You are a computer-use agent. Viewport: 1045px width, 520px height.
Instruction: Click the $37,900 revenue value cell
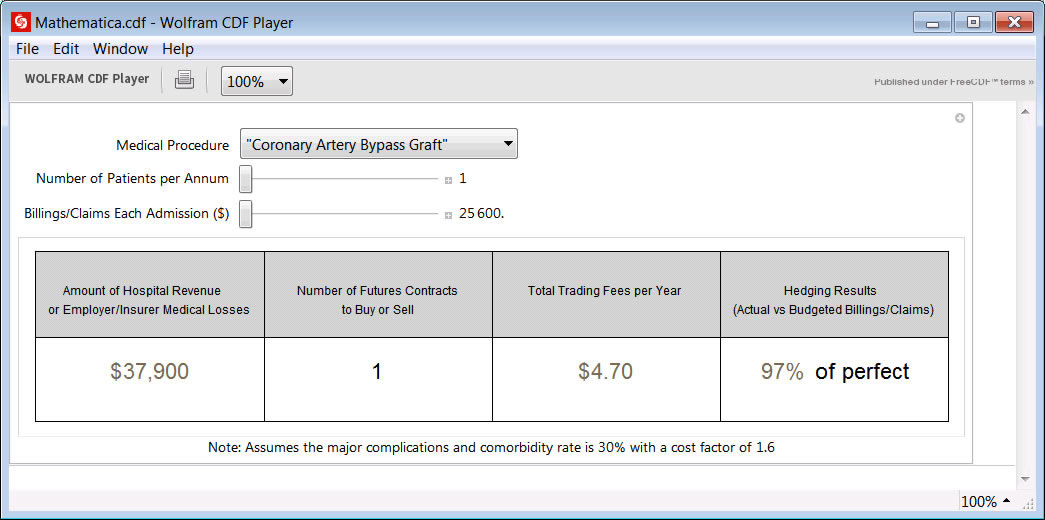pyautogui.click(x=149, y=372)
